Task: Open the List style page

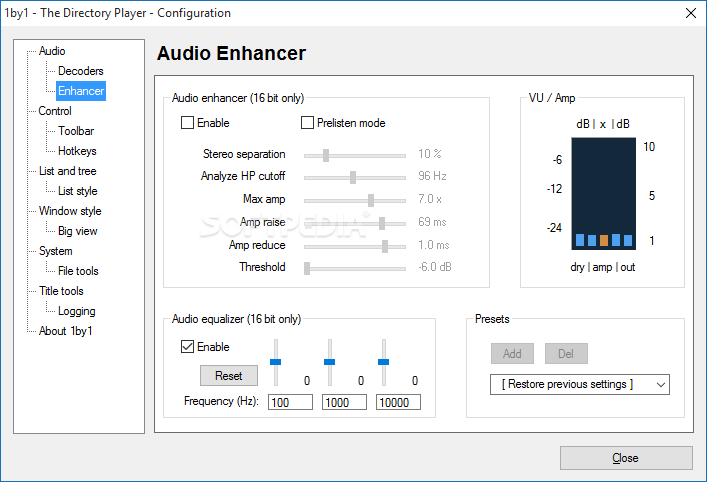Action: pos(78,191)
